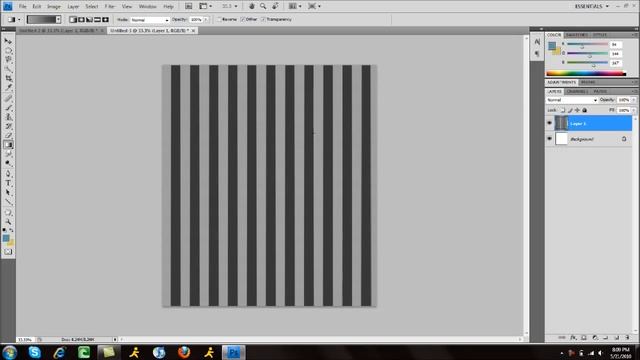Open Skype from the taskbar

click(x=35, y=352)
